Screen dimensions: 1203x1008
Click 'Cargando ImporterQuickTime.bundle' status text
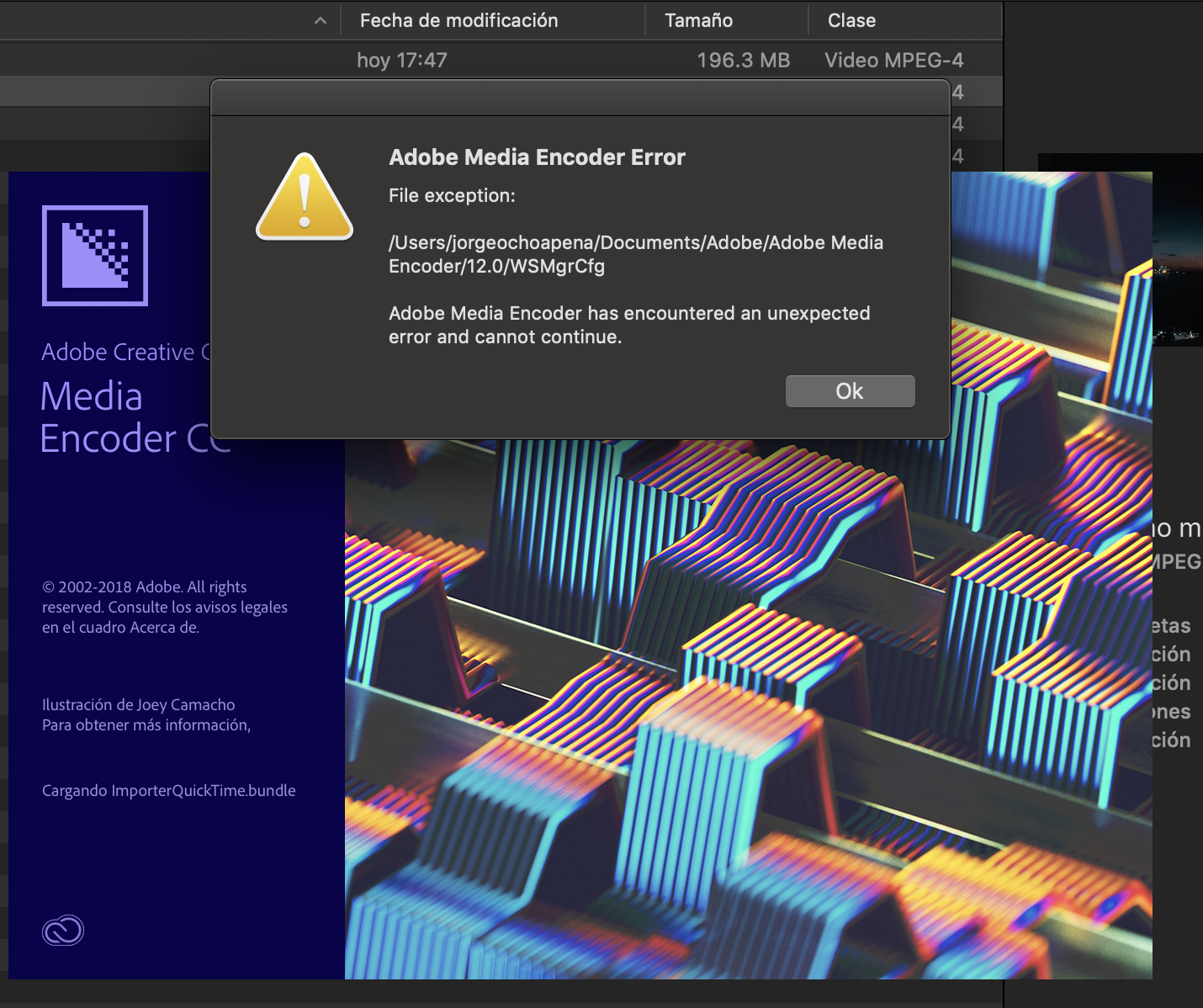tap(169, 790)
